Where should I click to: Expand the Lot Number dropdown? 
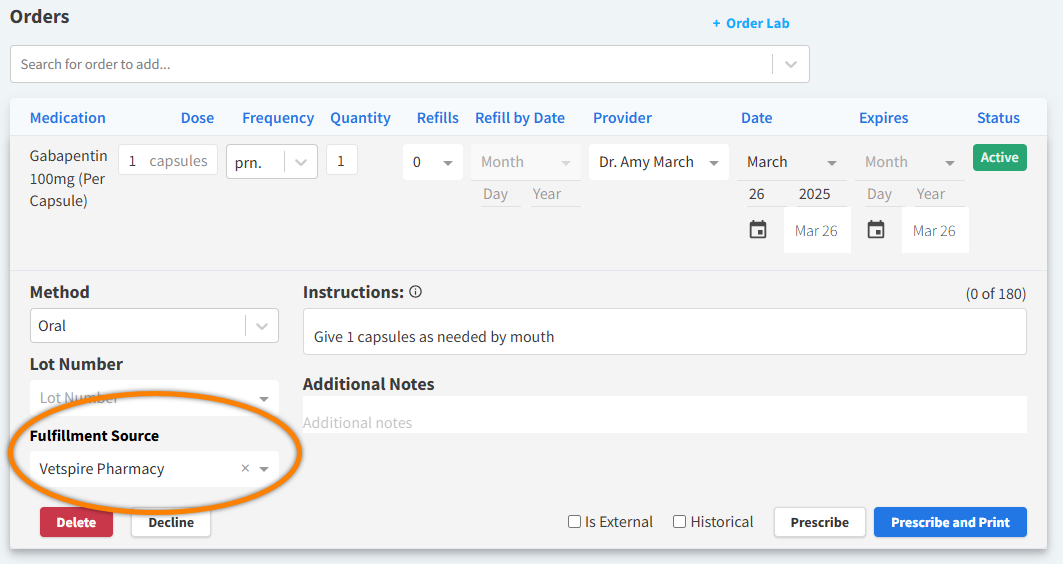(264, 398)
